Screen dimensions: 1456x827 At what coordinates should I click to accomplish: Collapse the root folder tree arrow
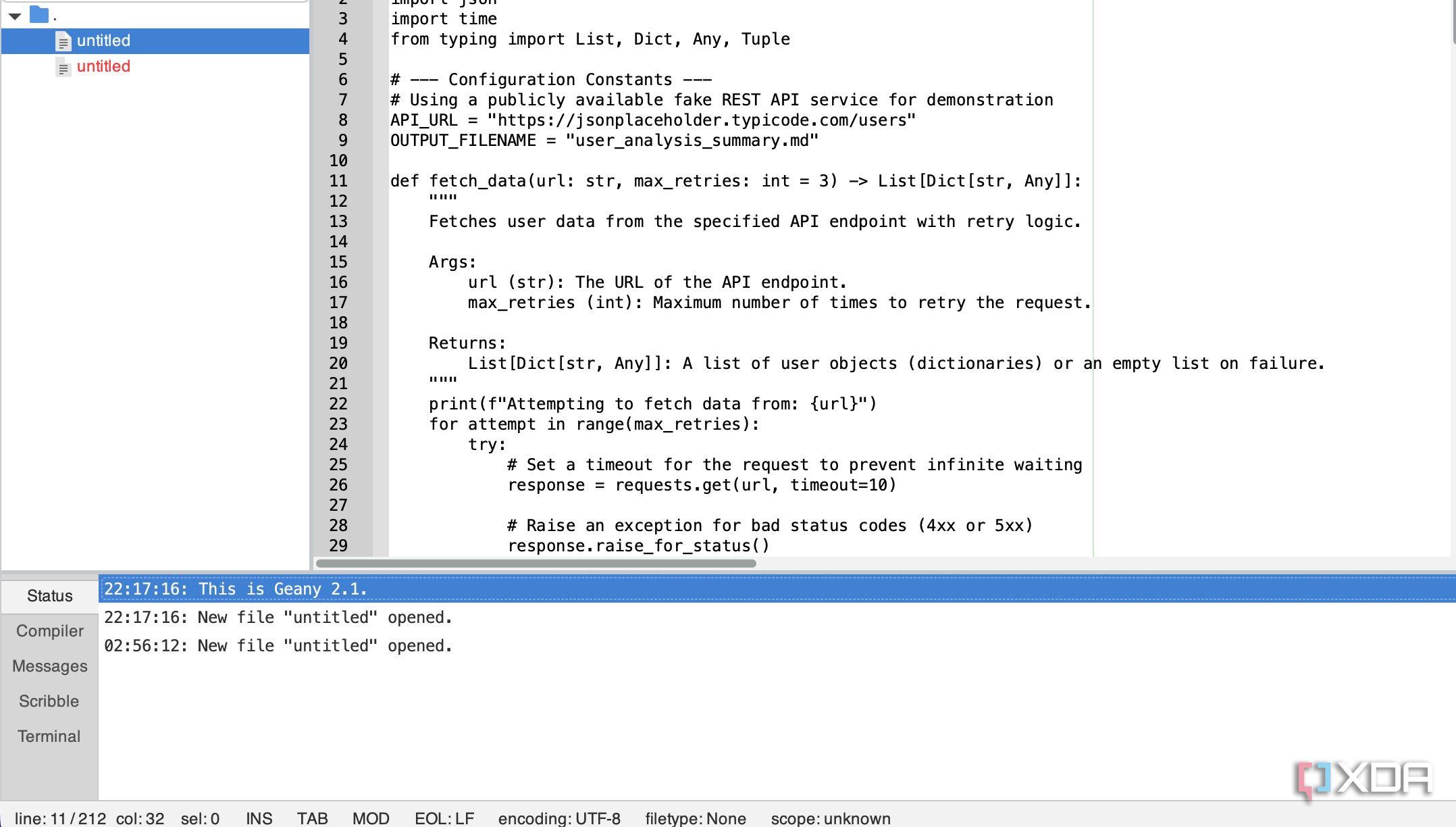pyautogui.click(x=15, y=16)
